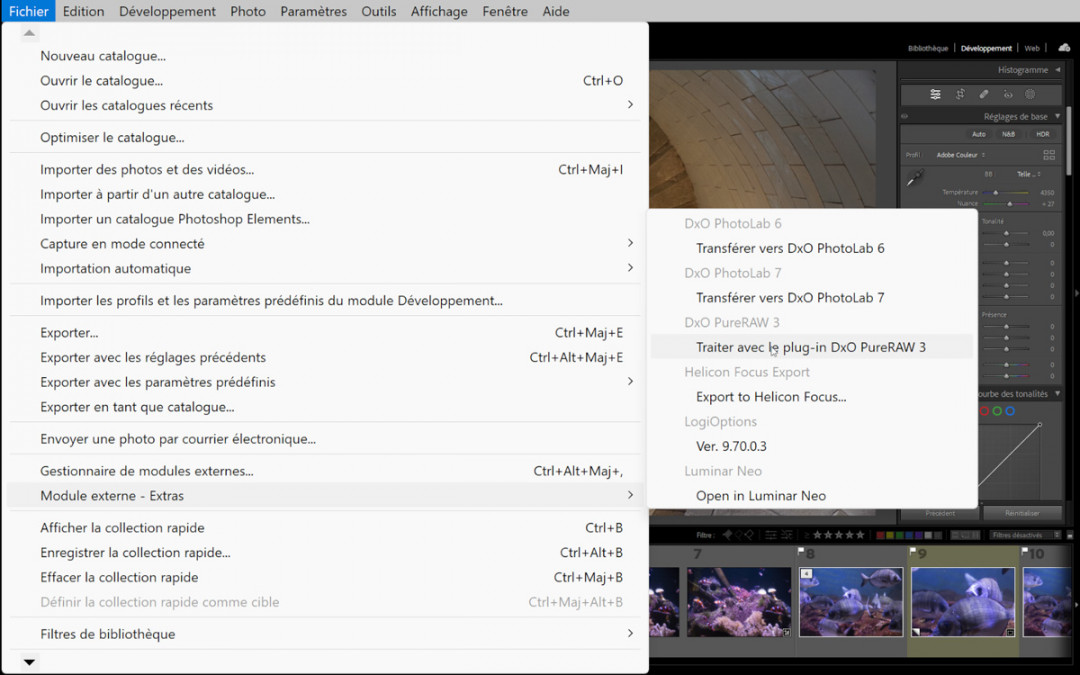This screenshot has width=1080, height=675.
Task: Select Optimiser le catalogue
Action: (324, 137)
